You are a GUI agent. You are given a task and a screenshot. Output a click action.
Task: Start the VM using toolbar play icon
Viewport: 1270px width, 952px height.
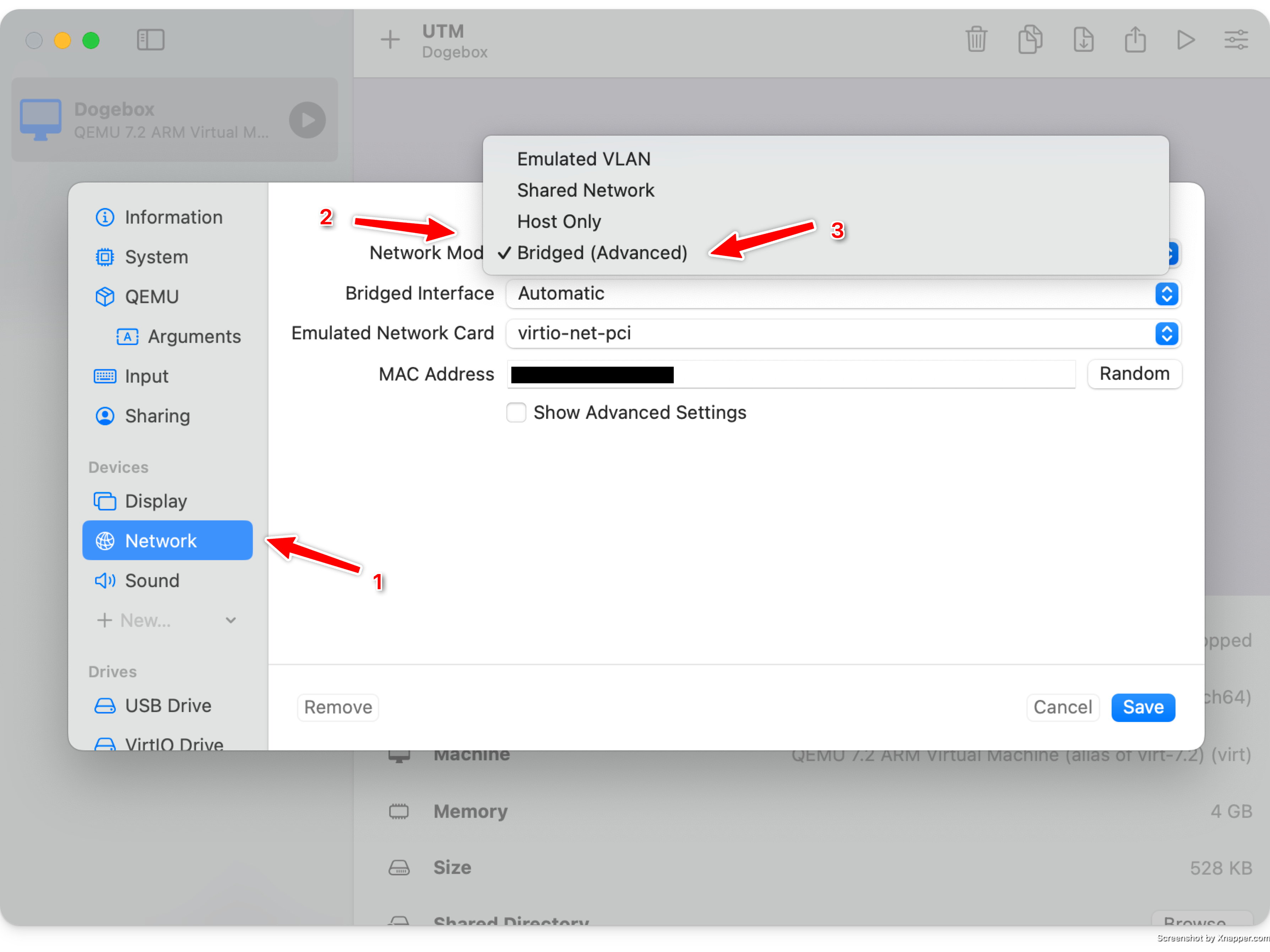[1185, 40]
